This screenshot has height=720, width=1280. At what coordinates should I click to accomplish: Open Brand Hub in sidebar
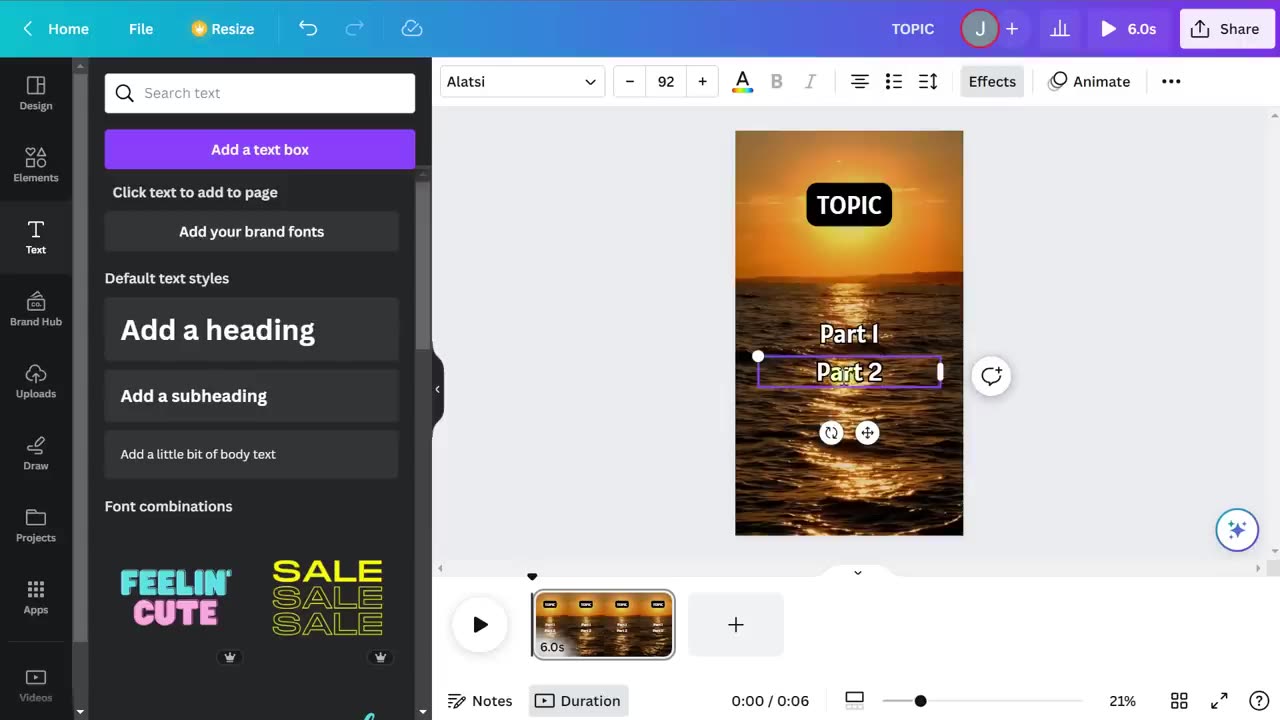[x=36, y=309]
